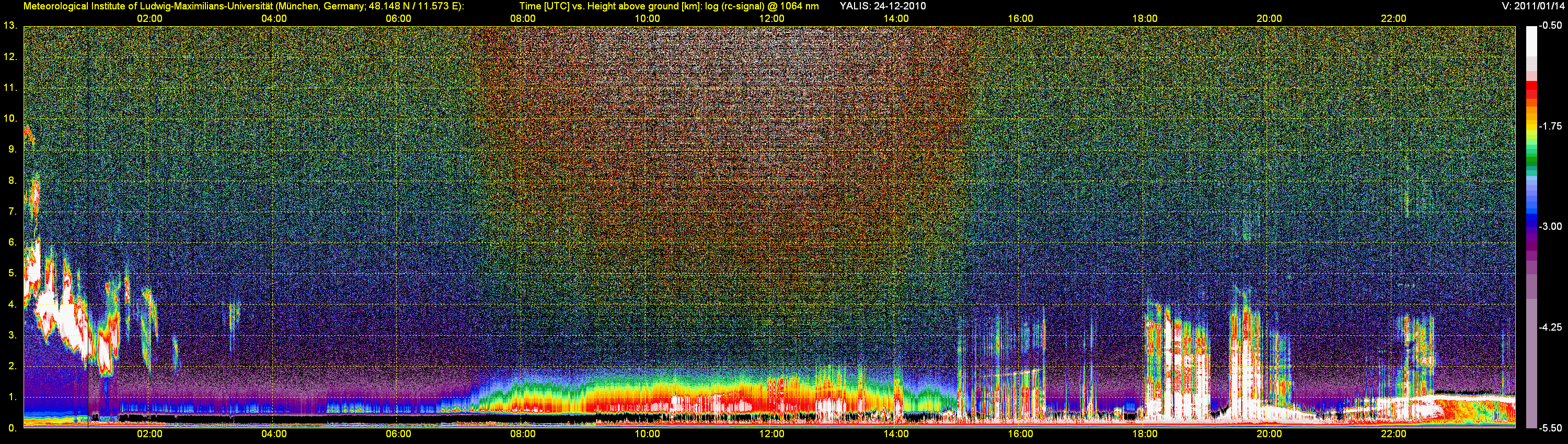Viewport: 1568px width, 444px height.
Task: Pick the 12:00 tick label on the top axis
Action: [x=771, y=19]
